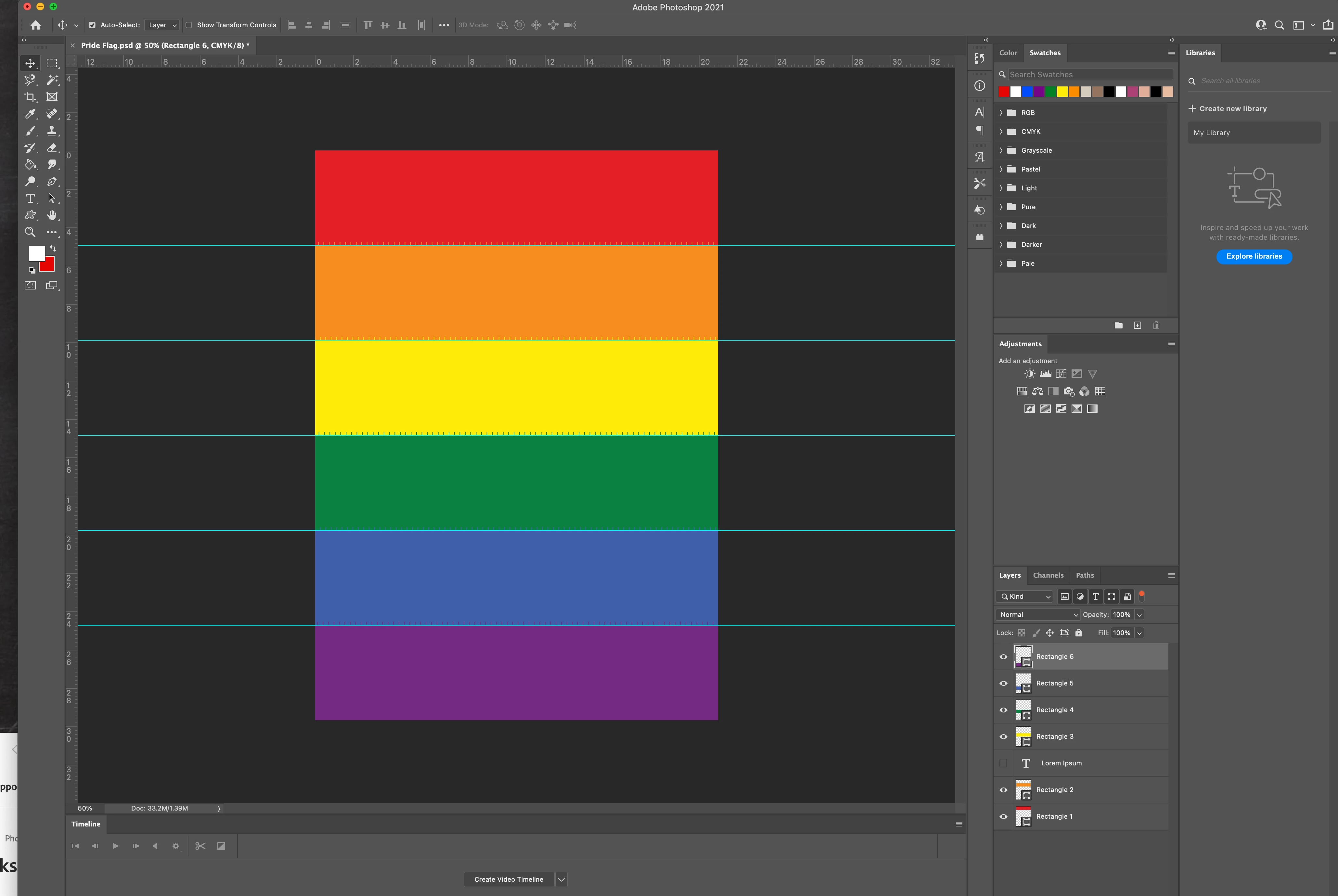The width and height of the screenshot is (1338, 896).
Task: Select the Horizontal Type tool
Action: (30, 198)
